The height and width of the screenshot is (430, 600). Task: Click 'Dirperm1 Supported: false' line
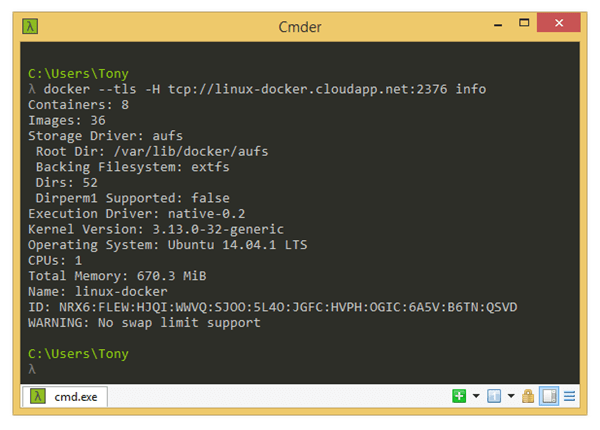[132, 198]
